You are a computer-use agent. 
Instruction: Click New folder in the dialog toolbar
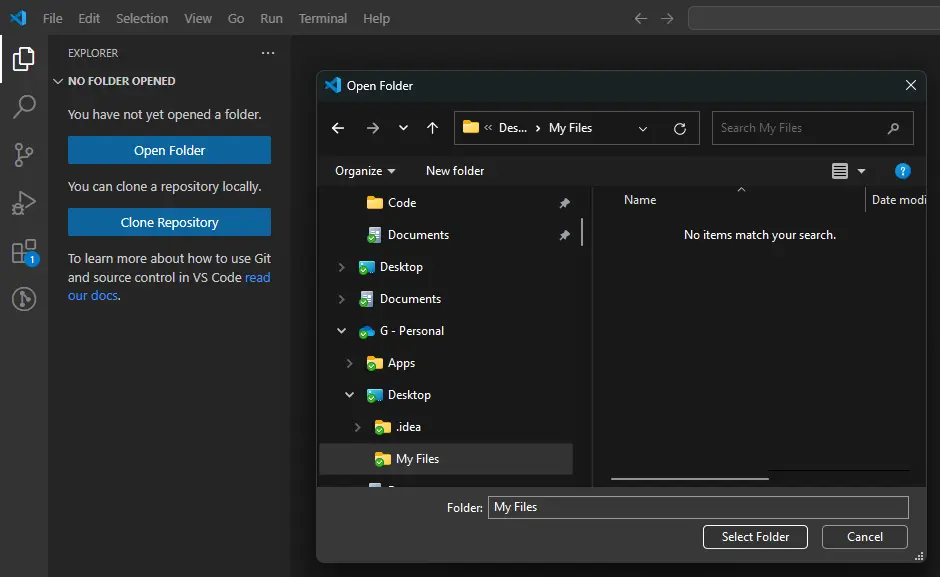(455, 171)
